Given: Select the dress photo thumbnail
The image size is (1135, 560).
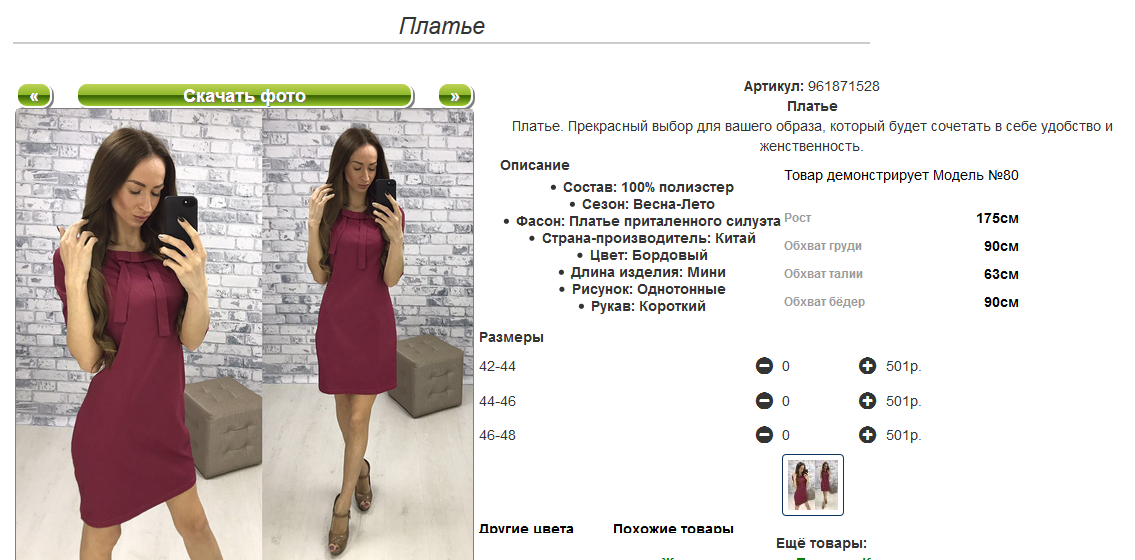Looking at the screenshot, I should click(813, 485).
